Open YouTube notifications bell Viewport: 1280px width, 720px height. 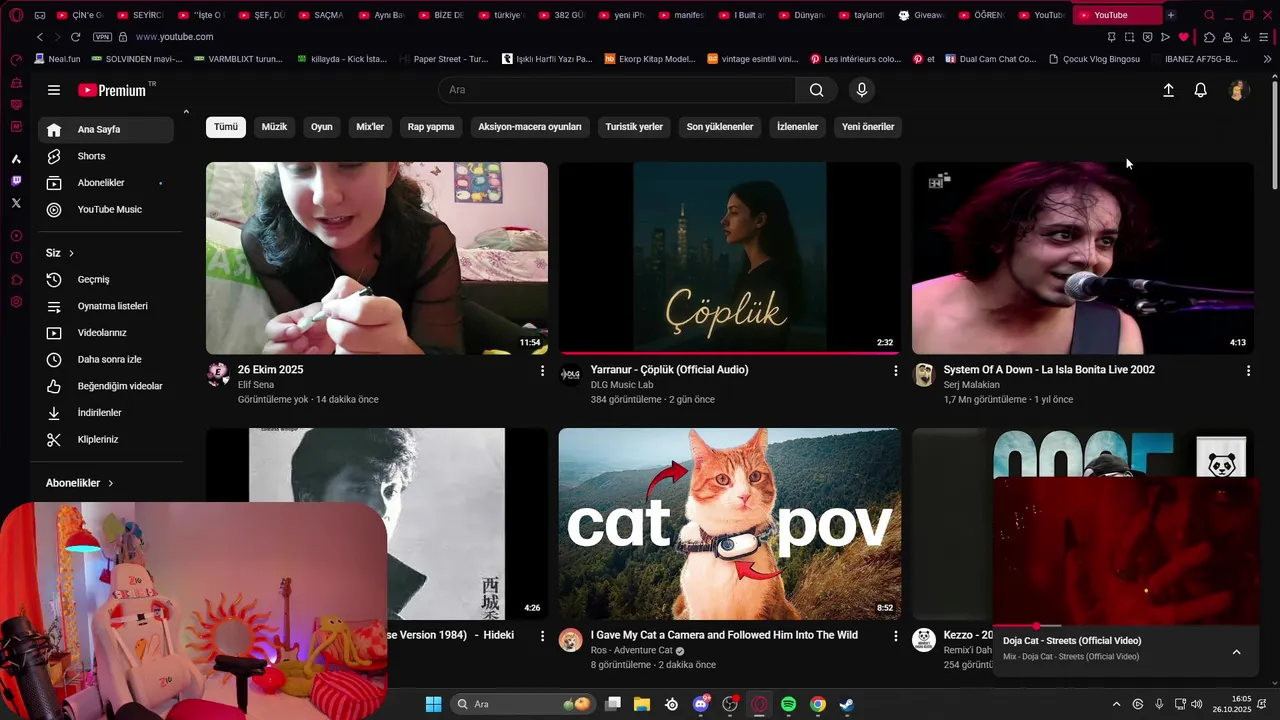coord(1201,90)
